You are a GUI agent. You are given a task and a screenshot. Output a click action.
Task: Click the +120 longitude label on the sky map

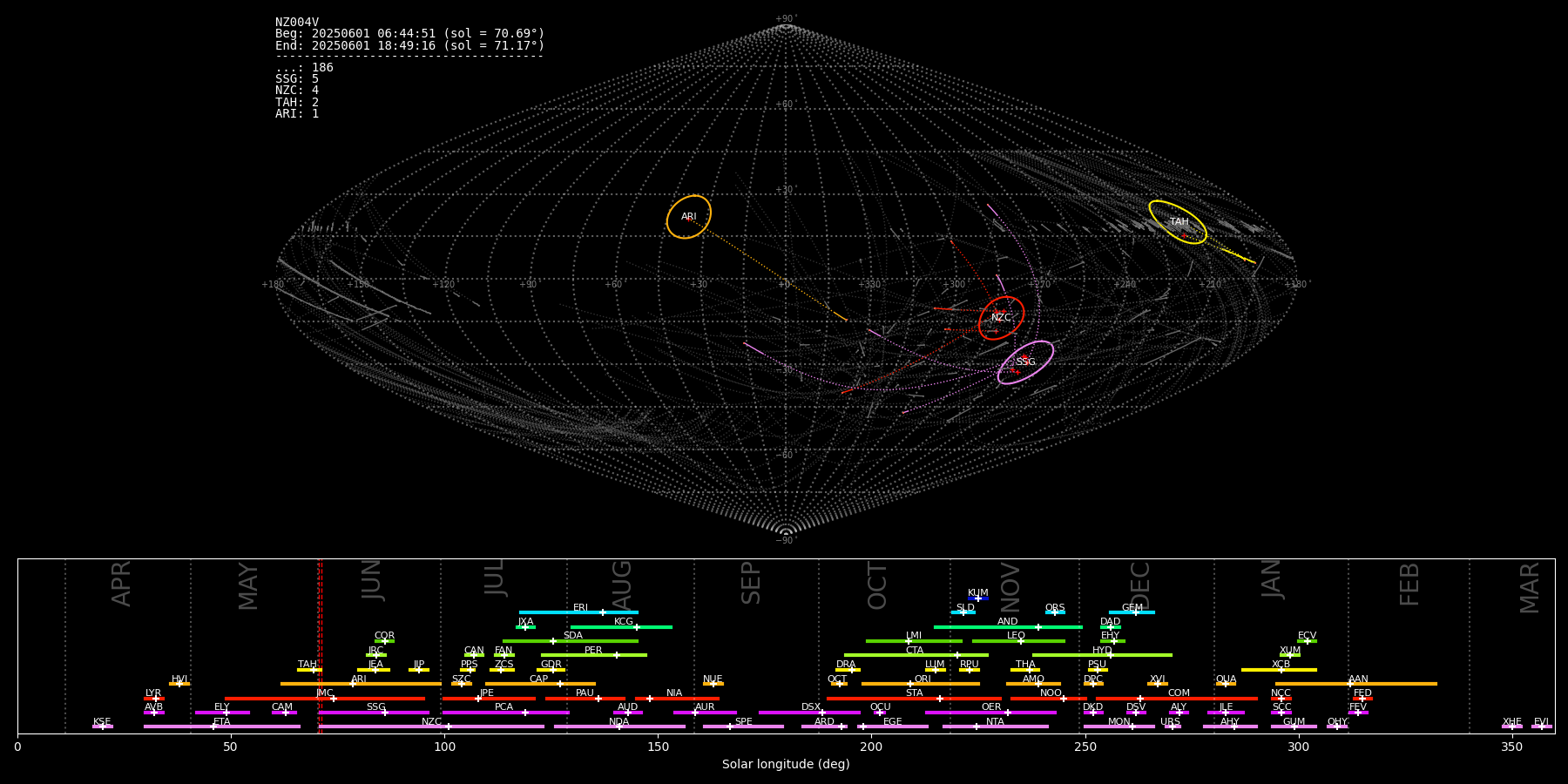tap(444, 284)
